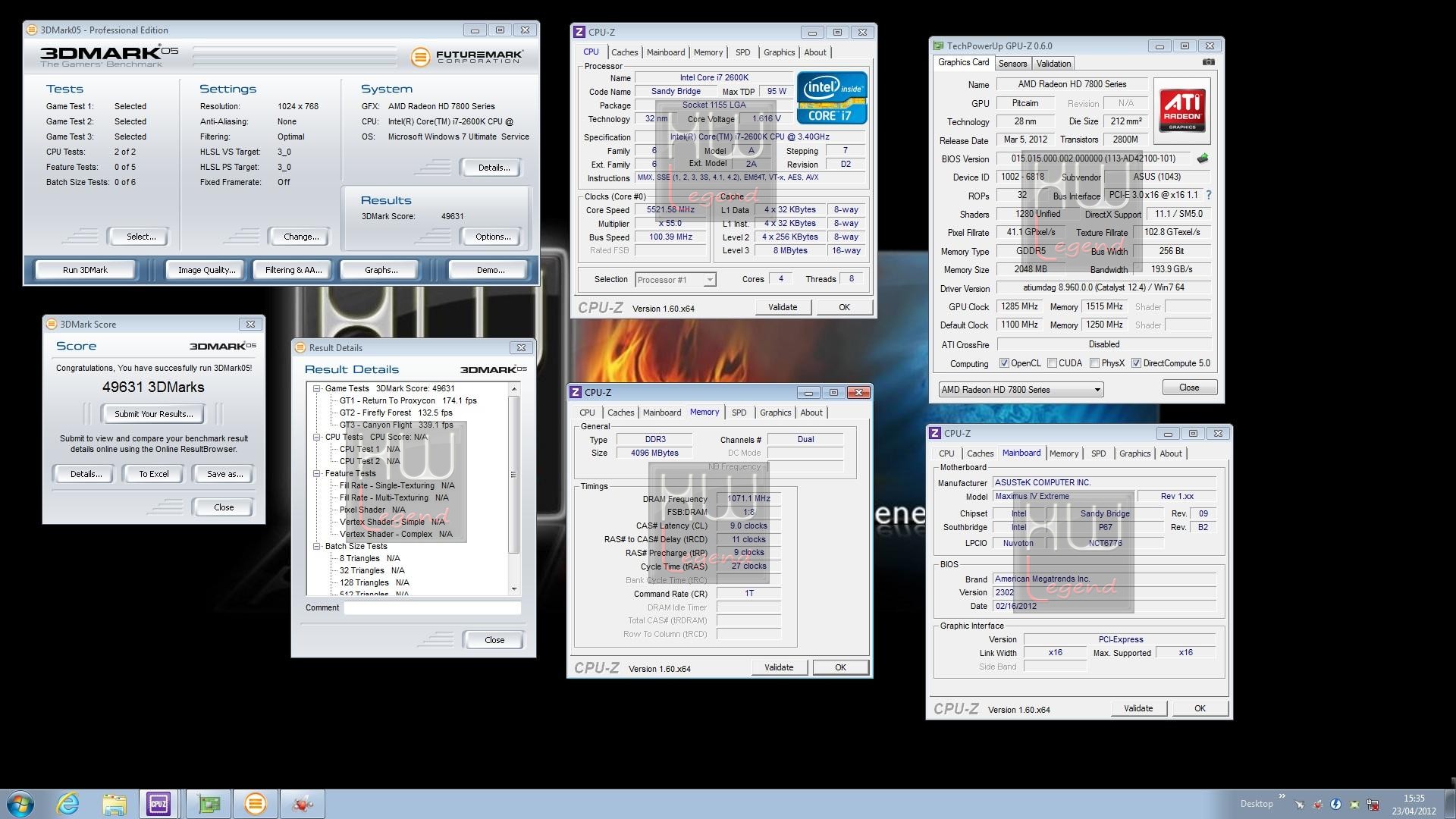Select 'GT2 - Firefly Forest' result row
This screenshot has height=819, width=1456.
[x=396, y=413]
